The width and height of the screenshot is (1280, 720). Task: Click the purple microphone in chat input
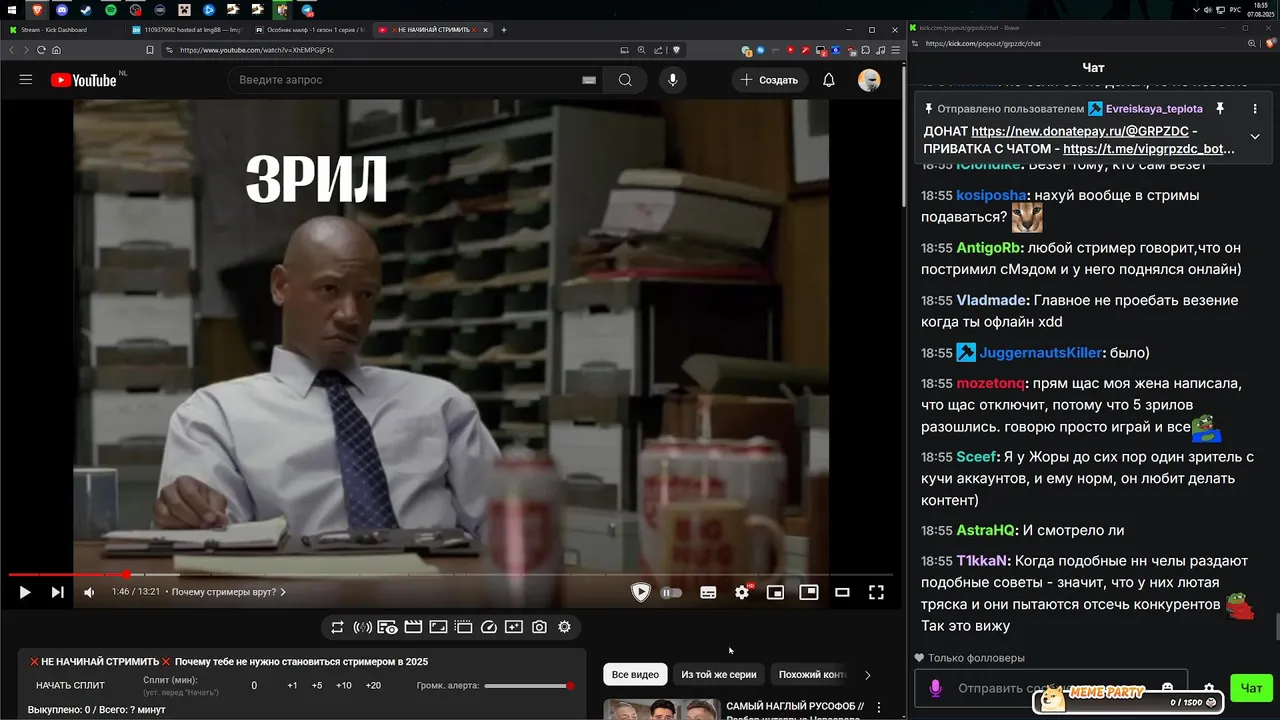pos(936,688)
